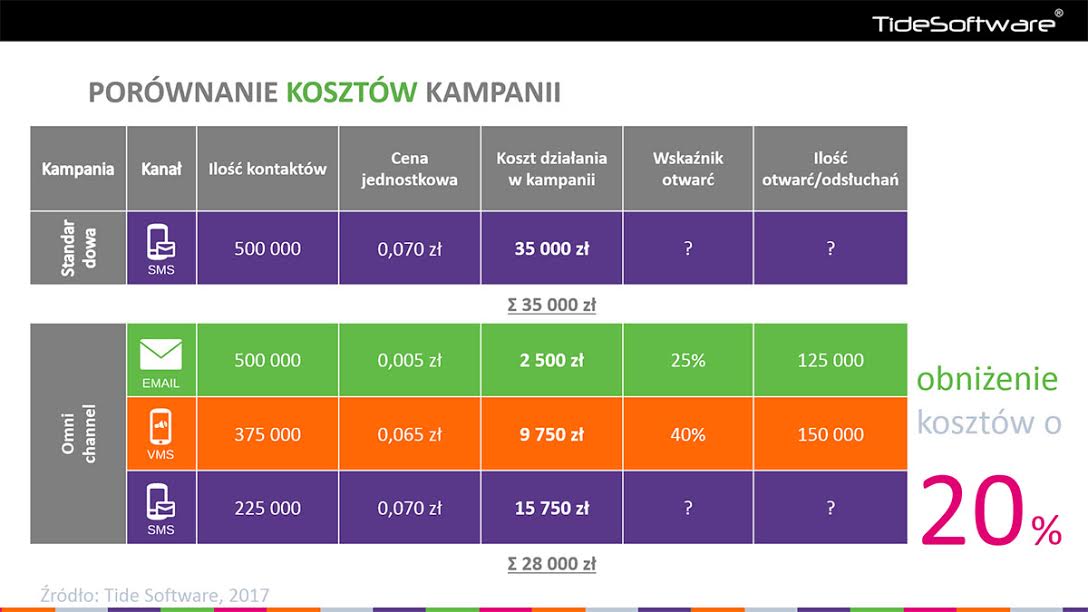Select the Wskaźnik otwarć column header
Screen dimensions: 1088x612
(x=688, y=169)
